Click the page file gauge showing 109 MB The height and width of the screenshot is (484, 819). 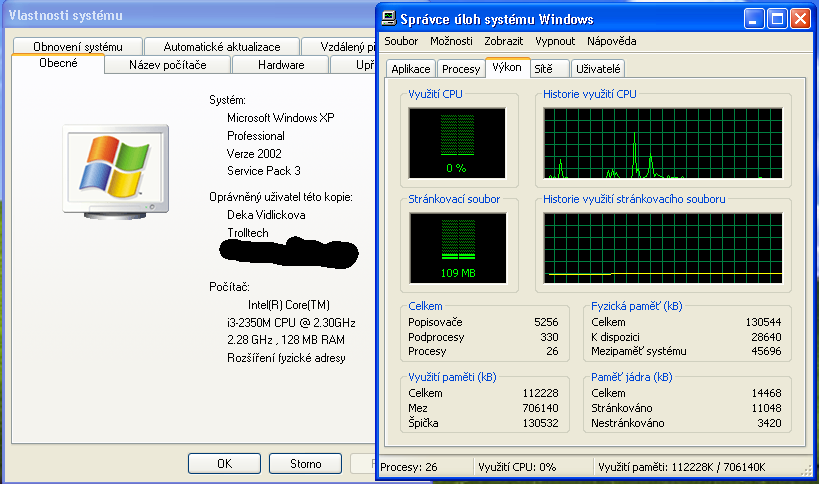458,248
